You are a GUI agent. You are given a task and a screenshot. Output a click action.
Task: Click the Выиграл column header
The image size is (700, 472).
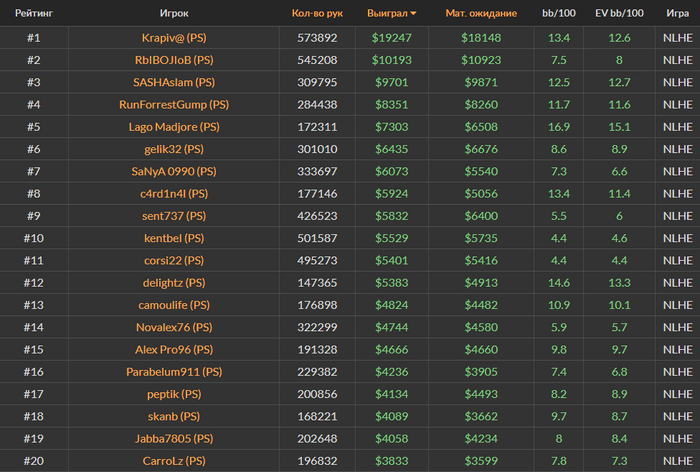pos(387,13)
